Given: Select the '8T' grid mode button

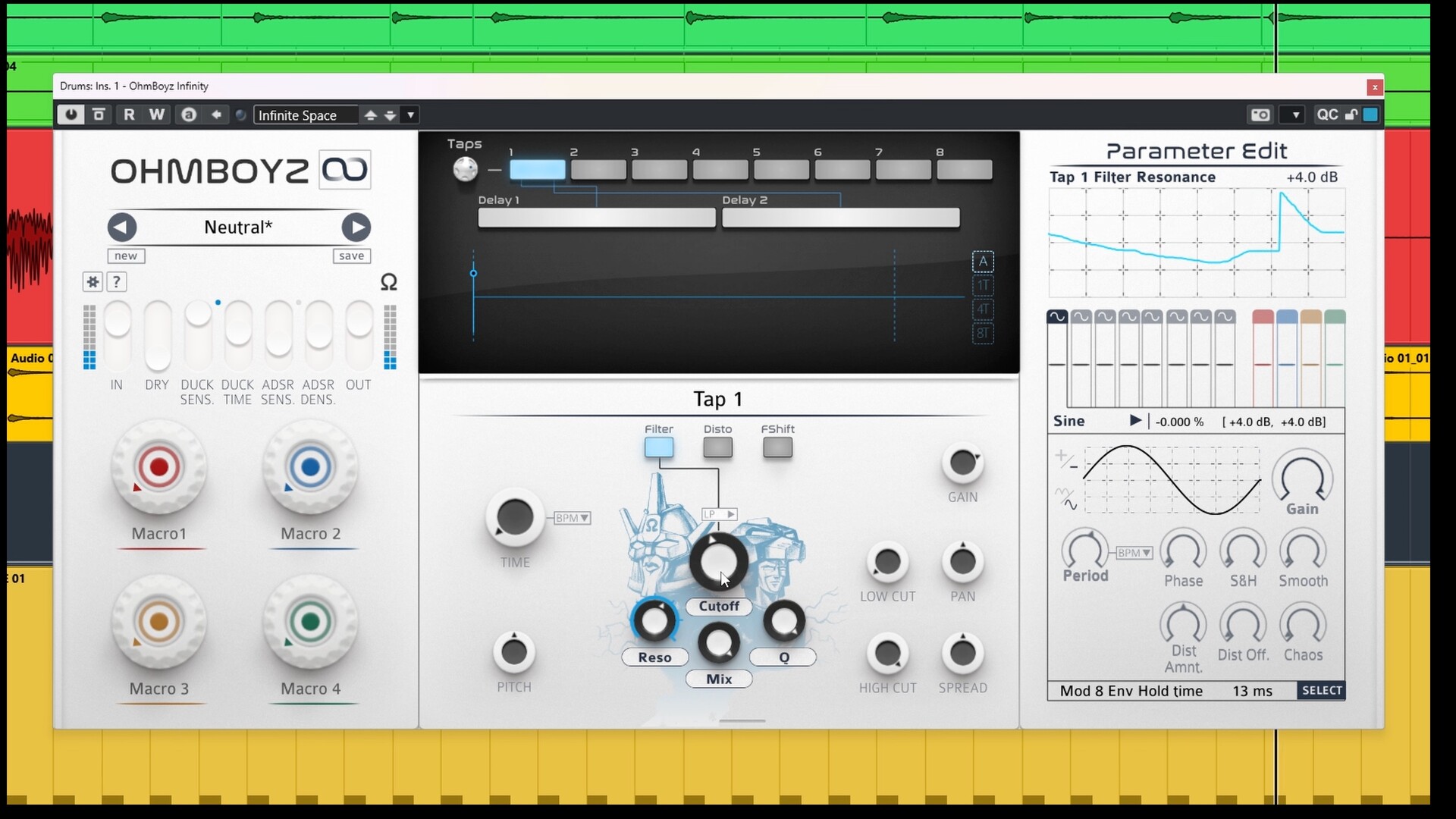Looking at the screenshot, I should [983, 333].
